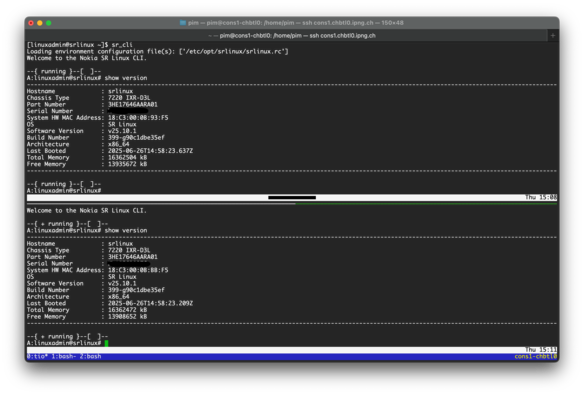The width and height of the screenshot is (584, 395).
Task: Click the window title ending in 150×48
Action: pyautogui.click(x=296, y=23)
